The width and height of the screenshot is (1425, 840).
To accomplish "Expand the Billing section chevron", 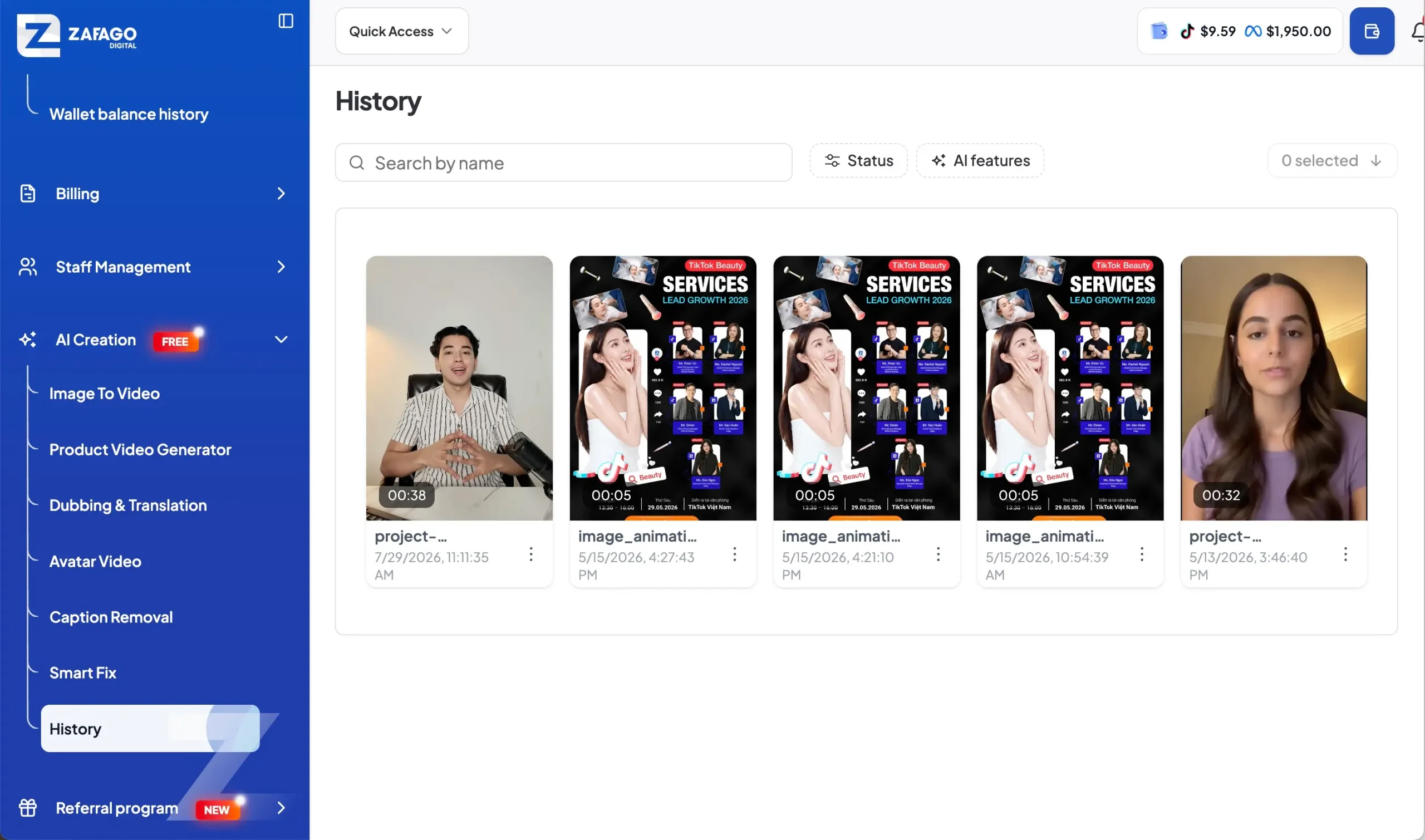I will coord(281,194).
